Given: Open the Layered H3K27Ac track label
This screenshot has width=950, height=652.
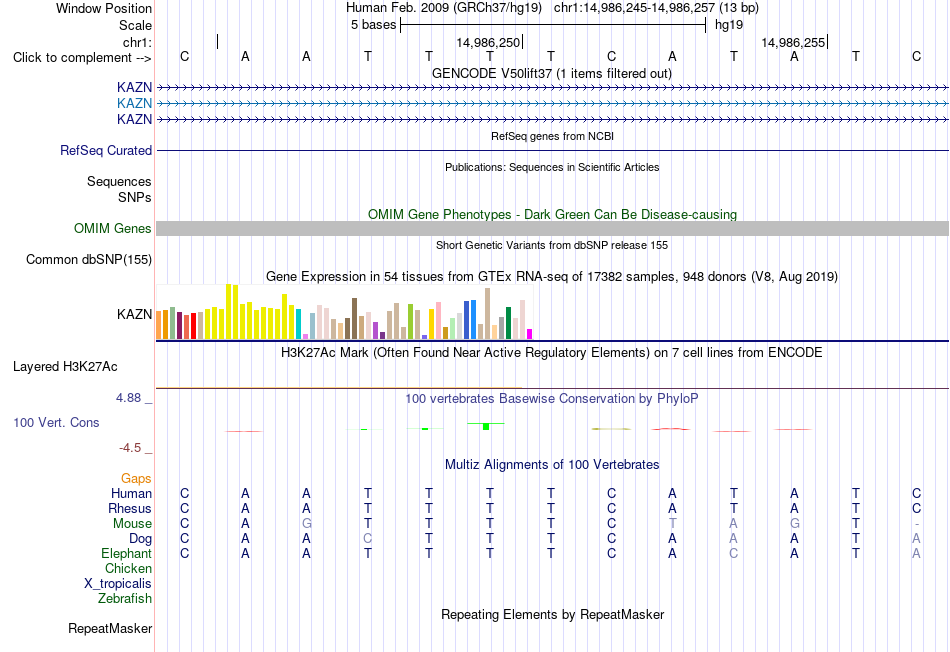Looking at the screenshot, I should tap(65, 367).
